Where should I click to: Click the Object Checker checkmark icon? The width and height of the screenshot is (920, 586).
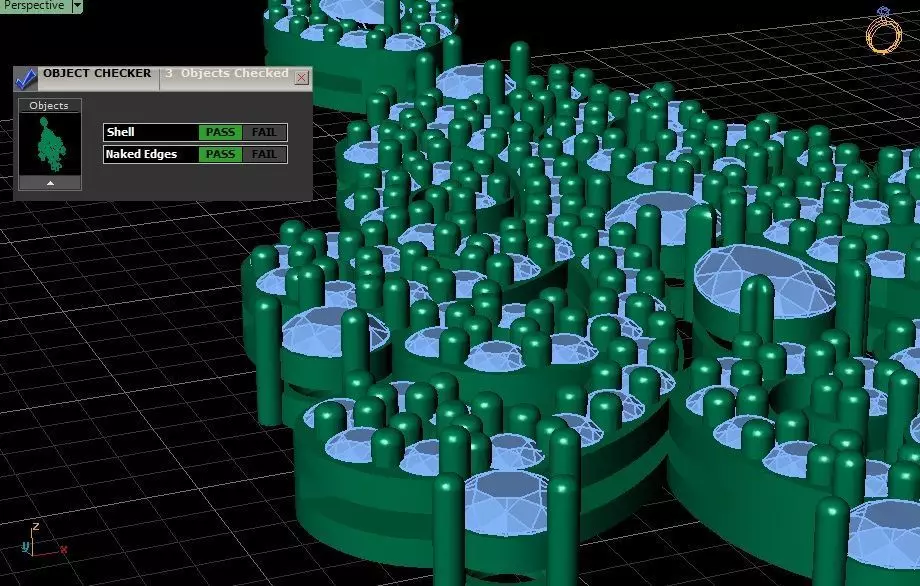(x=26, y=79)
